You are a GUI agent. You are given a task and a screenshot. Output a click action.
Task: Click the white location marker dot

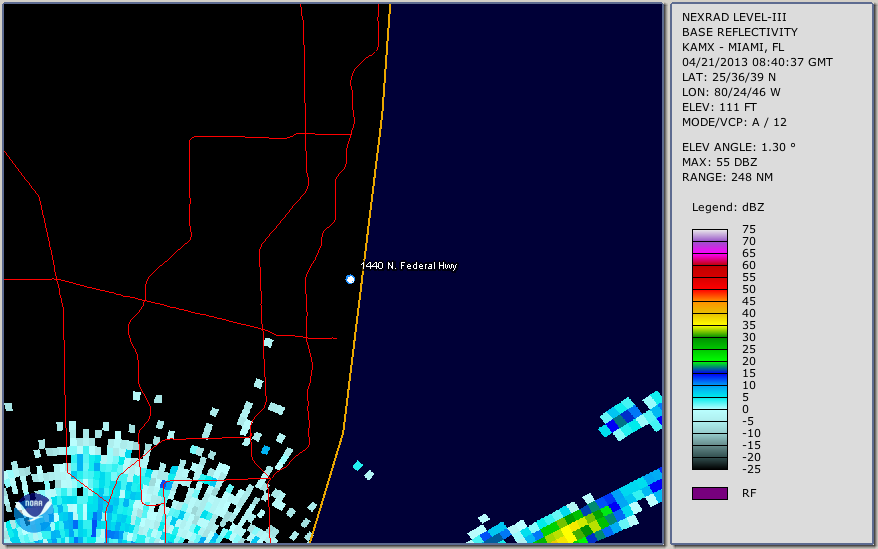coord(350,279)
